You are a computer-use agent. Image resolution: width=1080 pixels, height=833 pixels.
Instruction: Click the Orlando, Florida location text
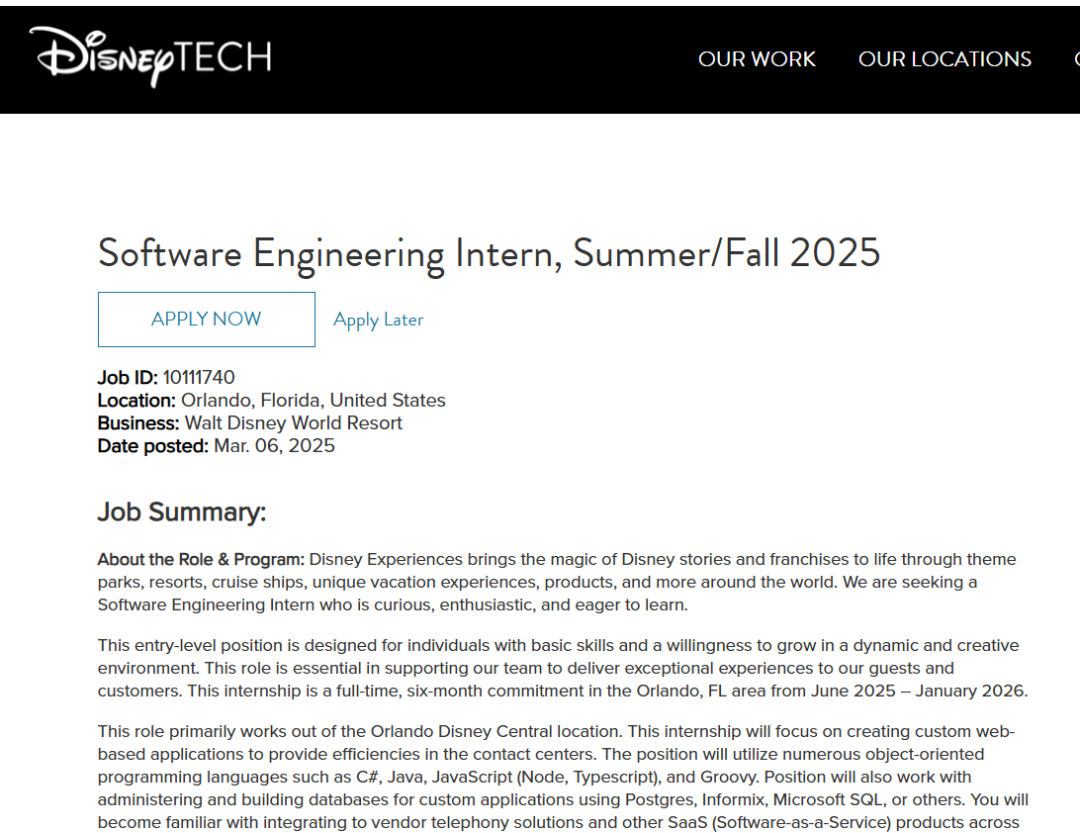[313, 400]
